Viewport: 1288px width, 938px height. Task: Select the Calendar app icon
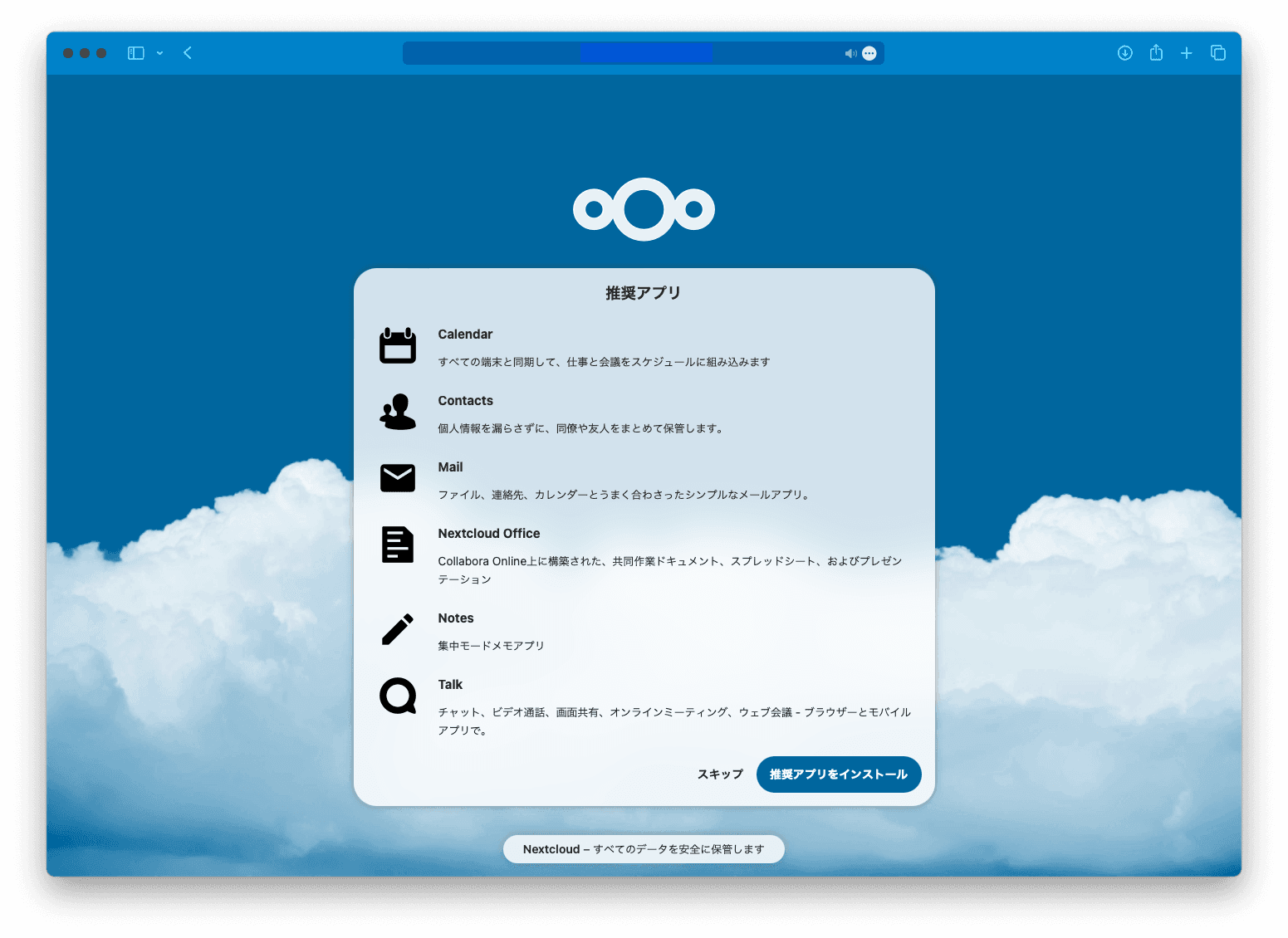(x=397, y=346)
